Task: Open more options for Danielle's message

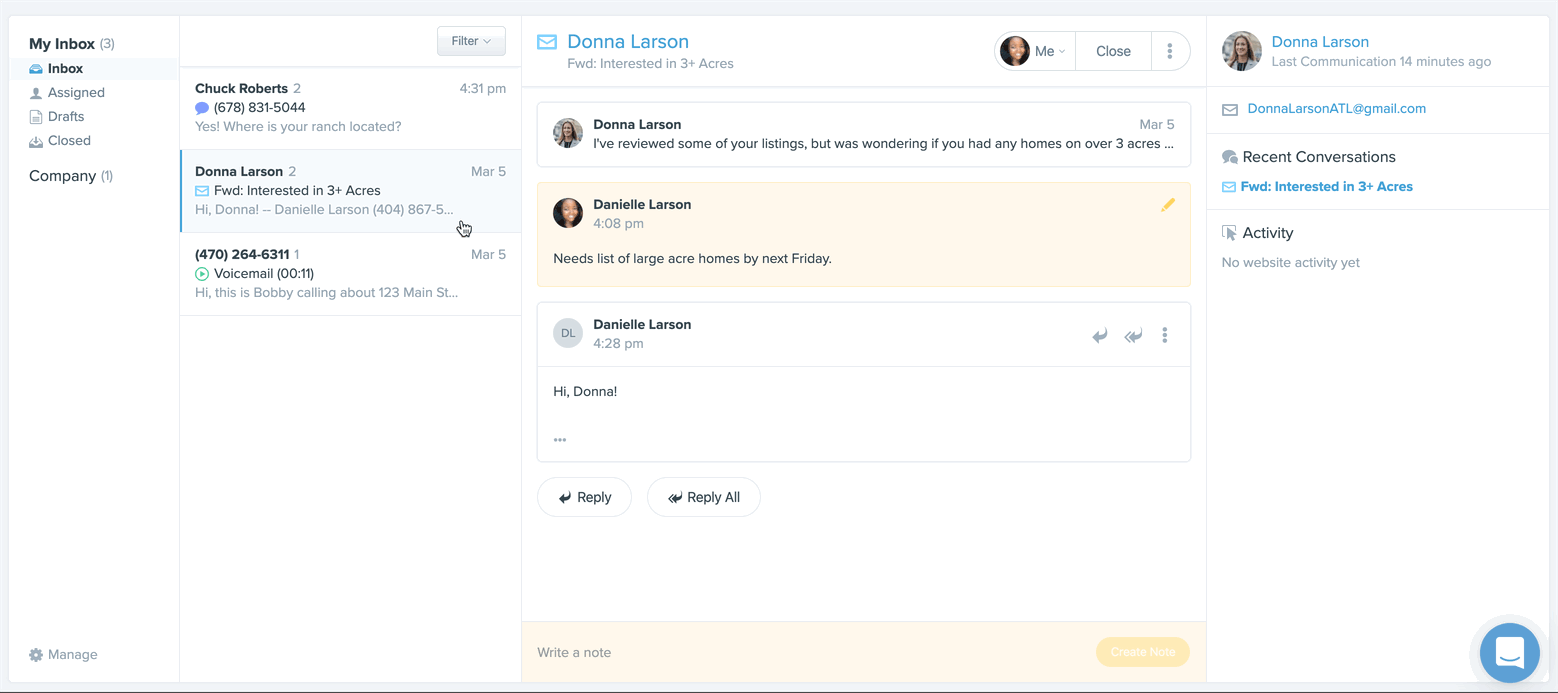Action: (1164, 335)
